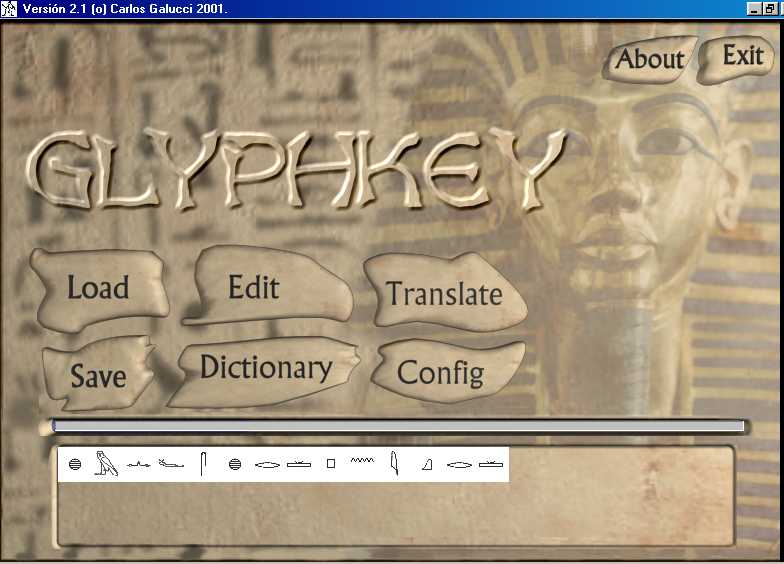Load a hieroglyph file
The height and width of the screenshot is (564, 784).
(98, 288)
